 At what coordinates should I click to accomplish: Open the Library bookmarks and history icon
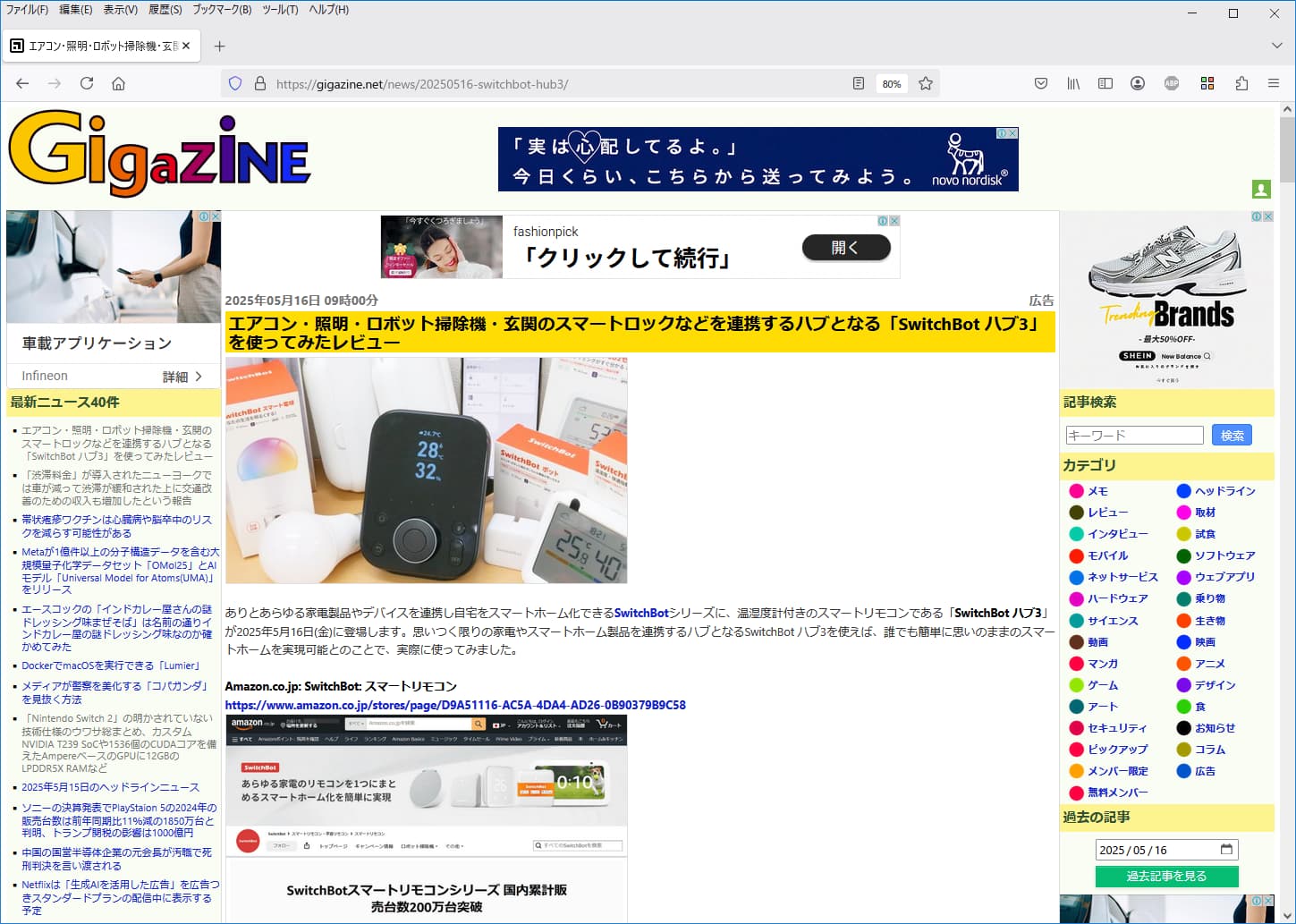click(1073, 83)
